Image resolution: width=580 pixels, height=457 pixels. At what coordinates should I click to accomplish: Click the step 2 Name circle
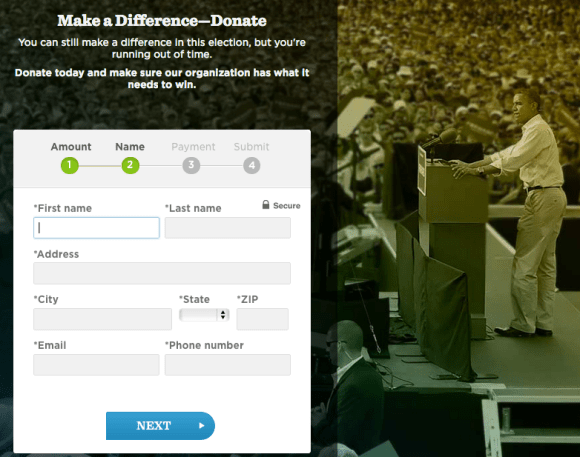[130, 165]
